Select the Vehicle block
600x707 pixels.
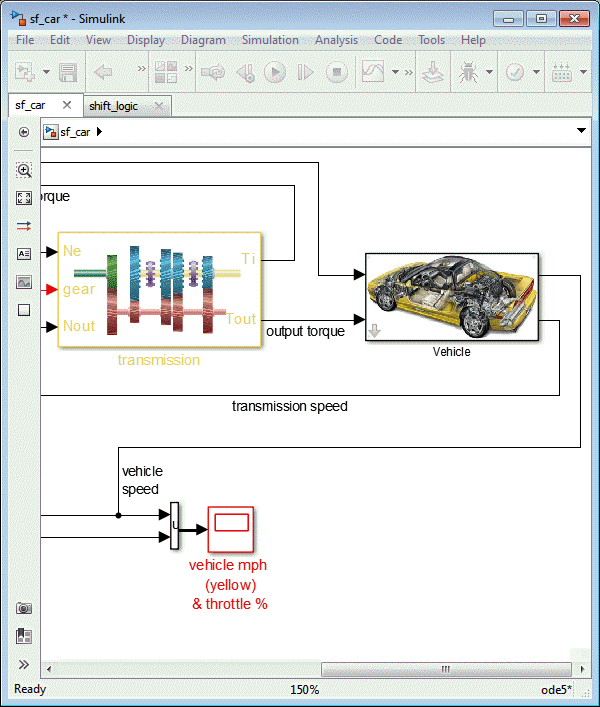452,297
